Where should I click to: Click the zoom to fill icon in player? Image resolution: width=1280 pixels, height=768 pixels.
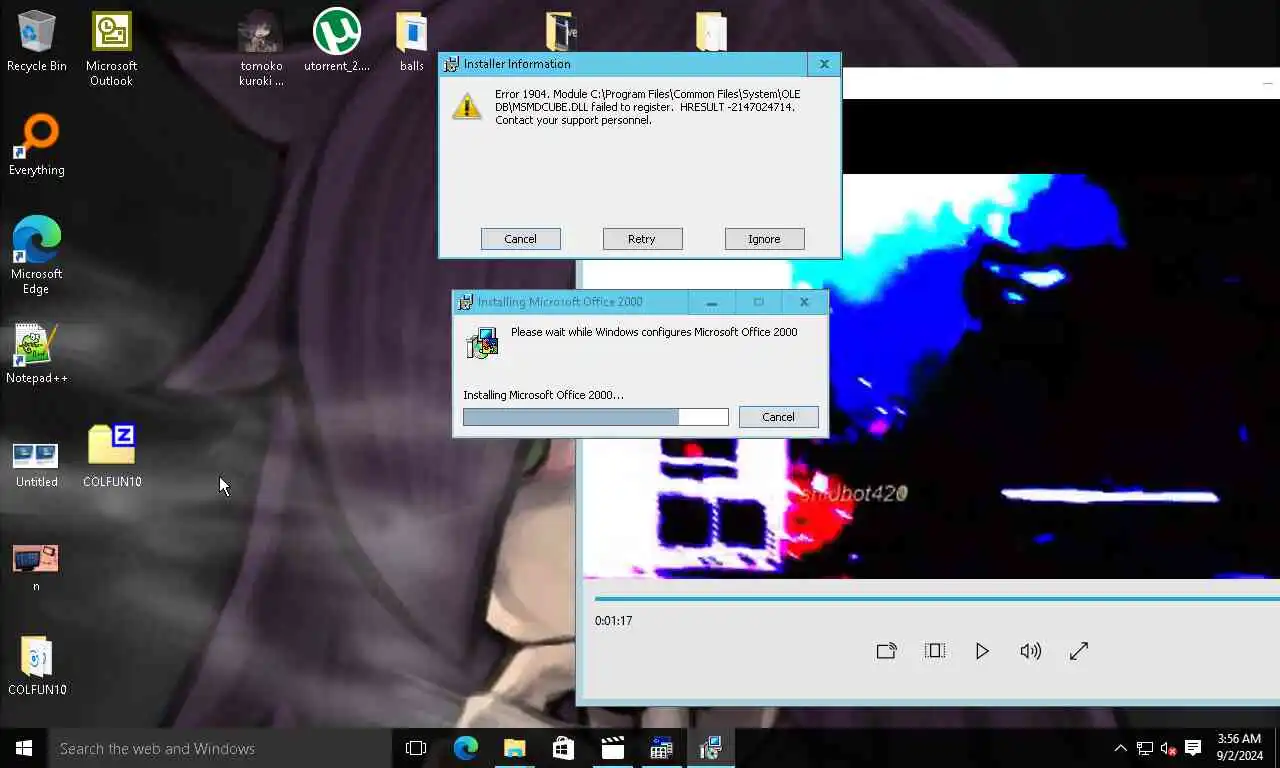coord(934,651)
